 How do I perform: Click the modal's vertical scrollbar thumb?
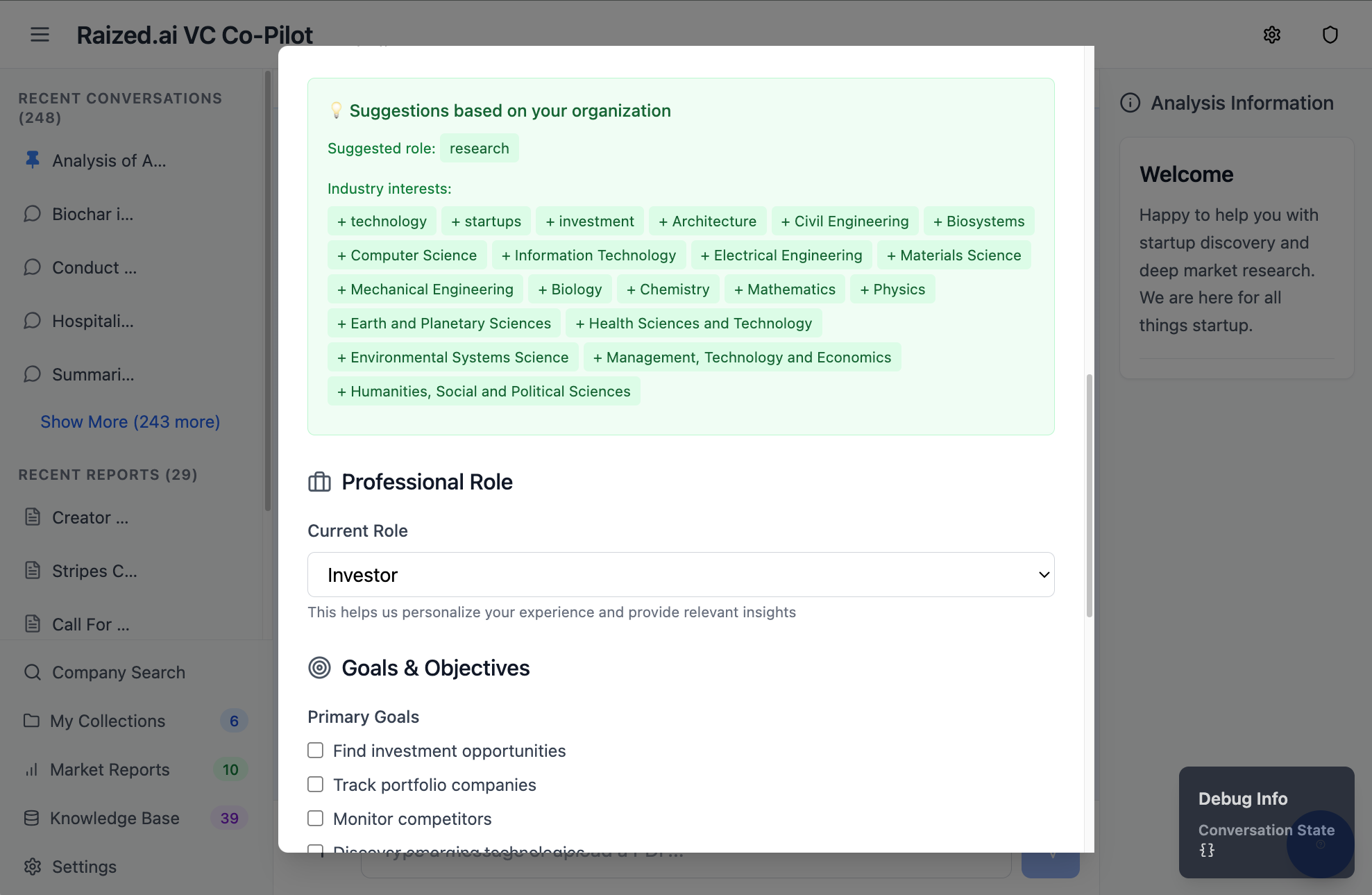1089,495
